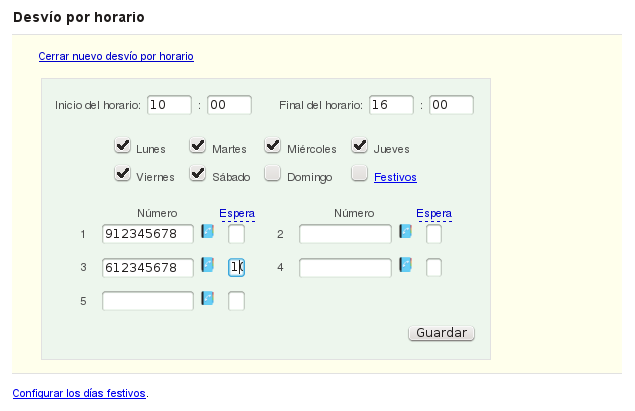This screenshot has width=635, height=411.
Task: Open address book icon for number 3
Action: [208, 266]
